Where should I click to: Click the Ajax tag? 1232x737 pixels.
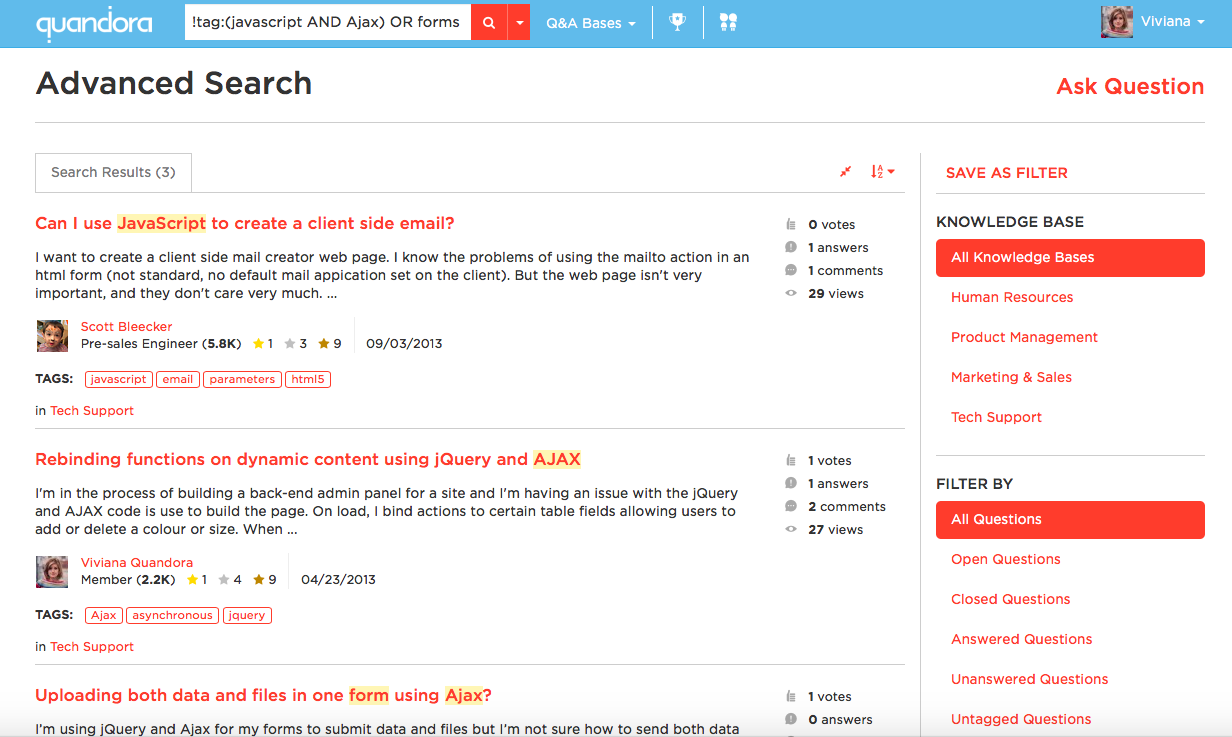point(104,615)
